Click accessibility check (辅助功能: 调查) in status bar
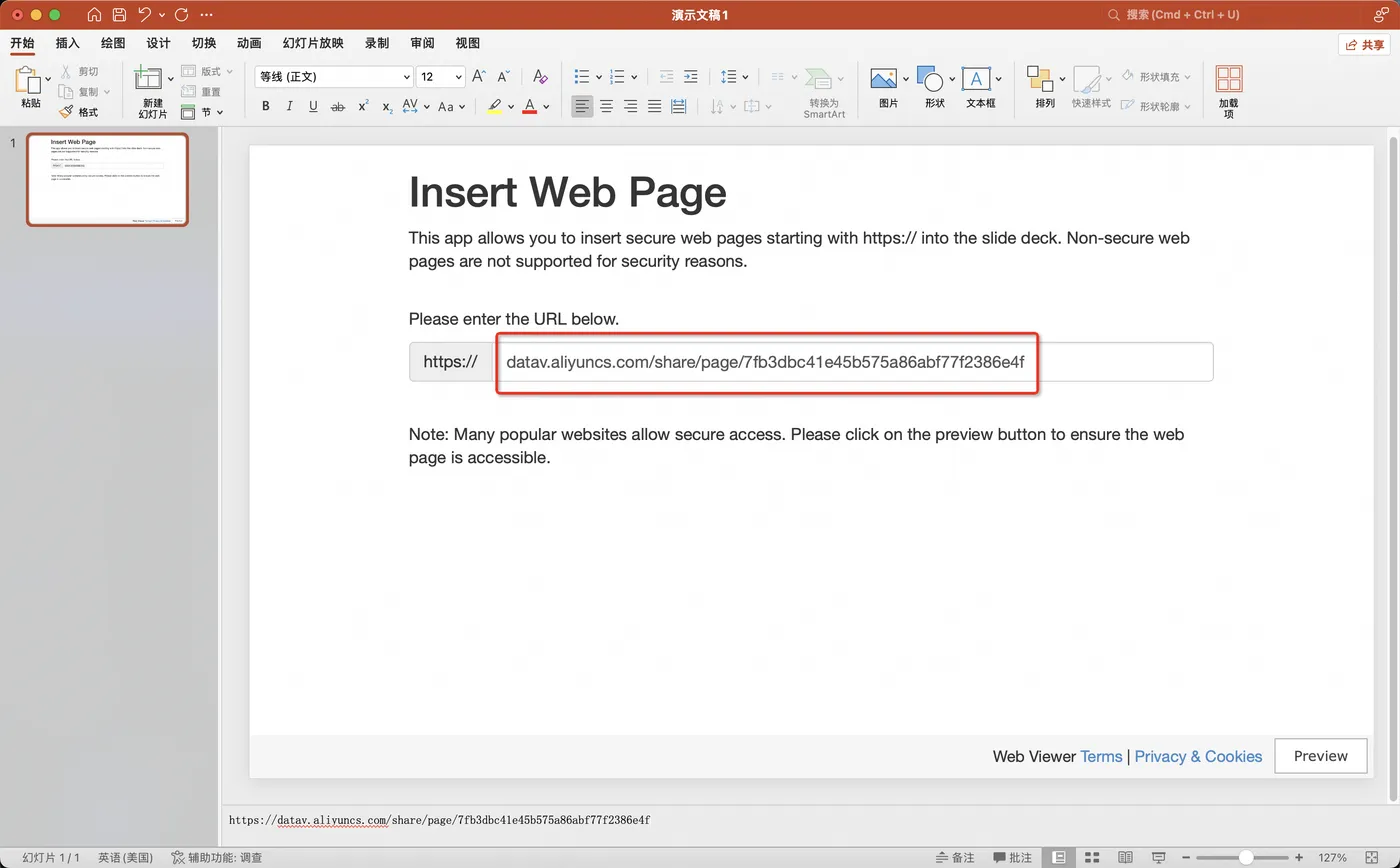Viewport: 1400px width, 868px height. [x=217, y=857]
